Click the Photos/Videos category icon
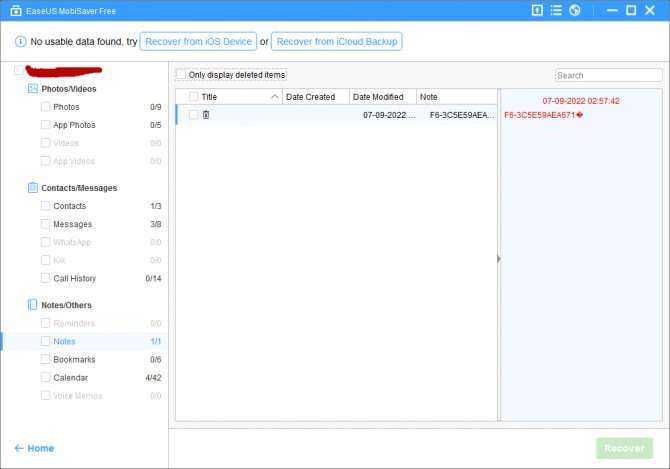670x469 pixels. (x=32, y=88)
